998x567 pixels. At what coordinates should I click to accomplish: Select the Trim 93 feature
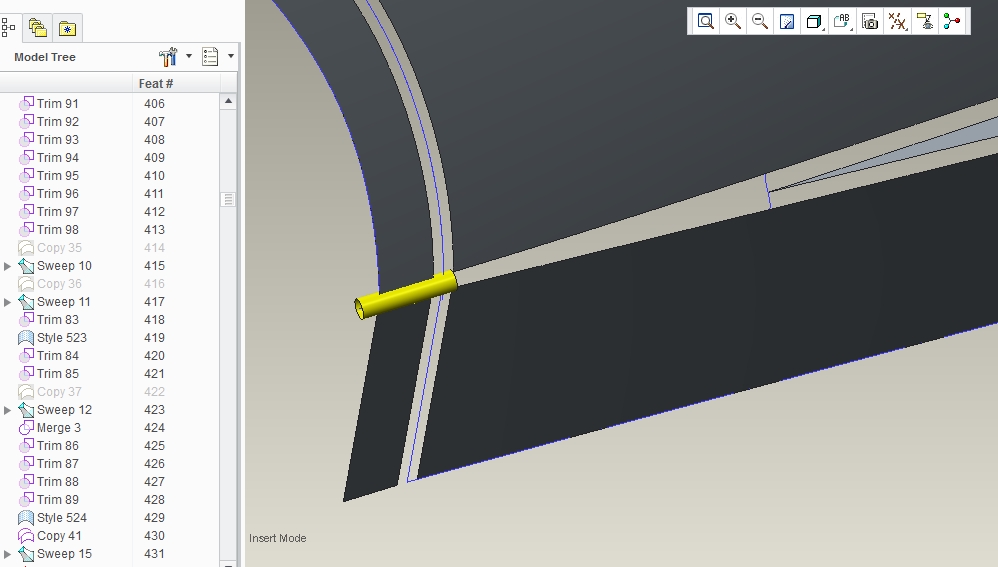click(x=58, y=139)
